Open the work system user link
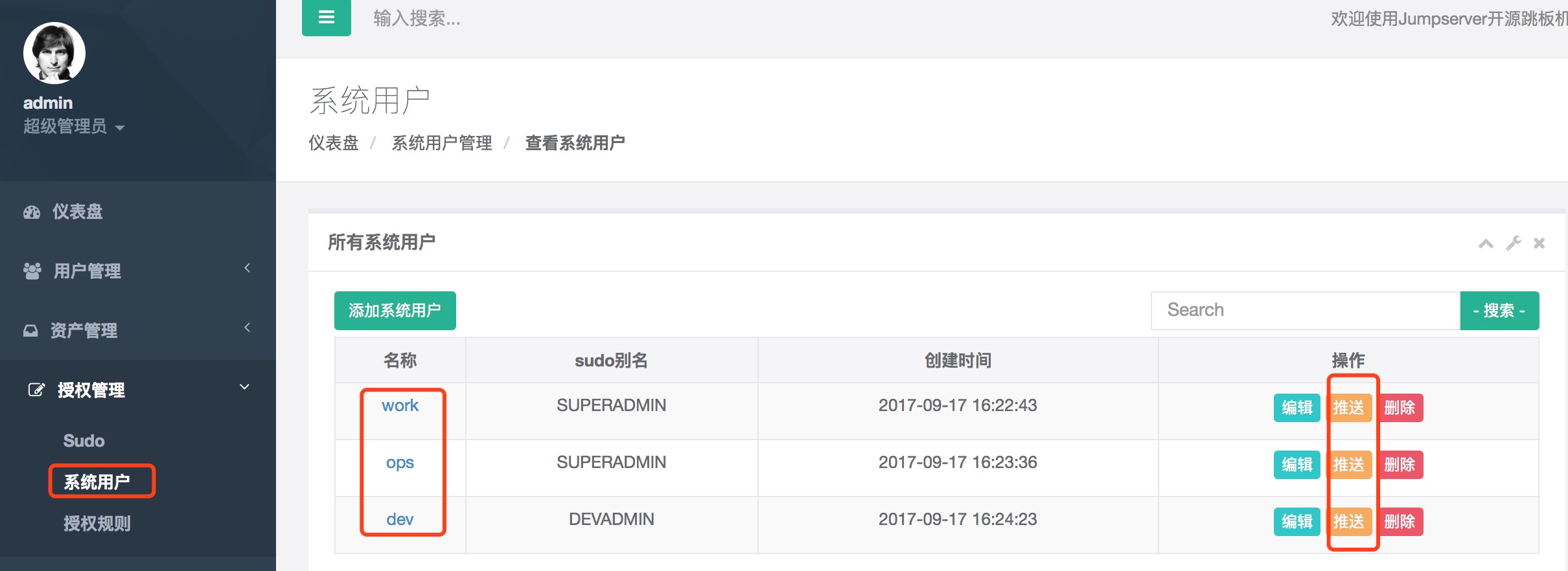Image resolution: width=1568 pixels, height=571 pixels. click(x=400, y=405)
